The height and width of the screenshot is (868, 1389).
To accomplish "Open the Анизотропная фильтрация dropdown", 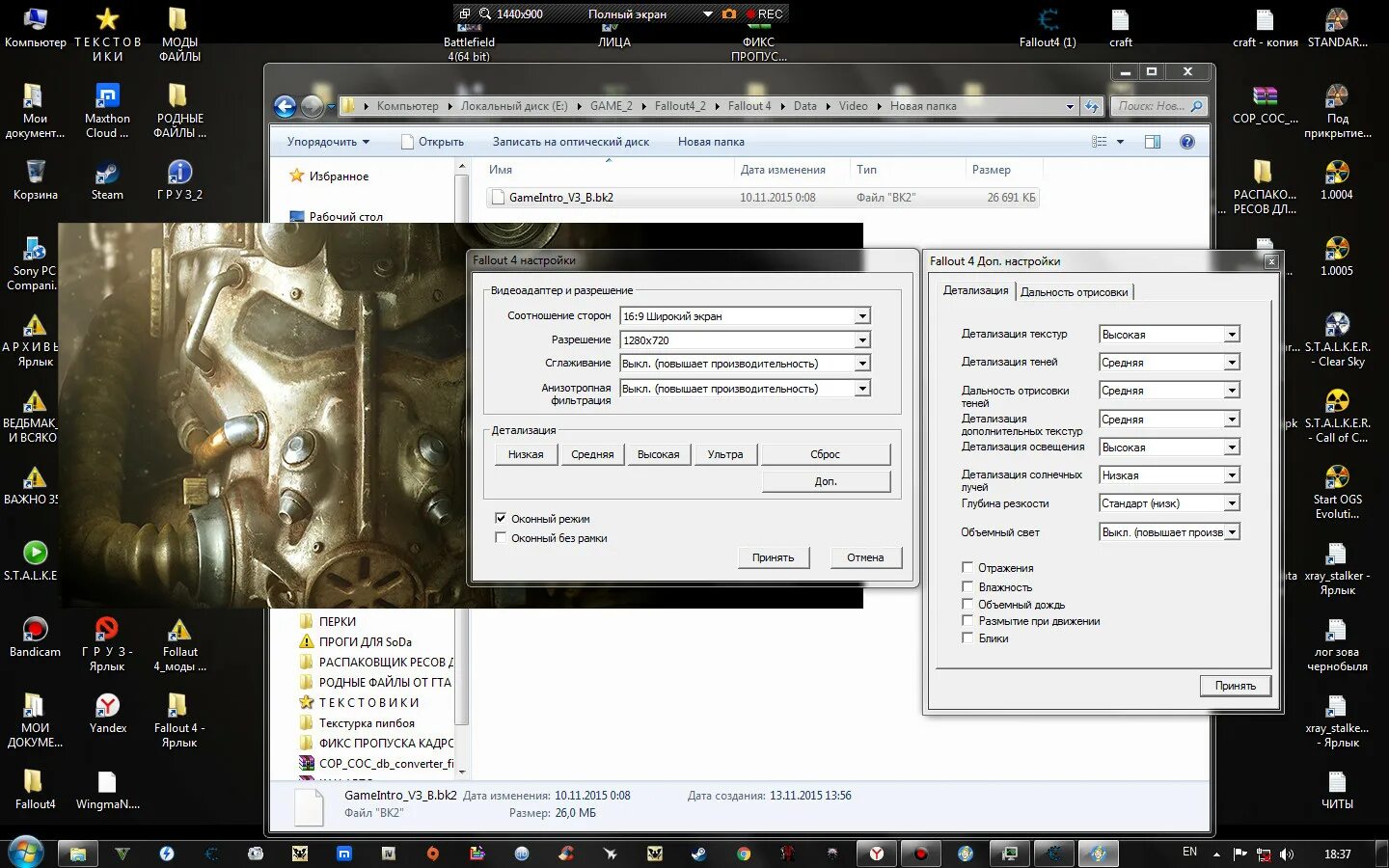I will click(x=745, y=388).
